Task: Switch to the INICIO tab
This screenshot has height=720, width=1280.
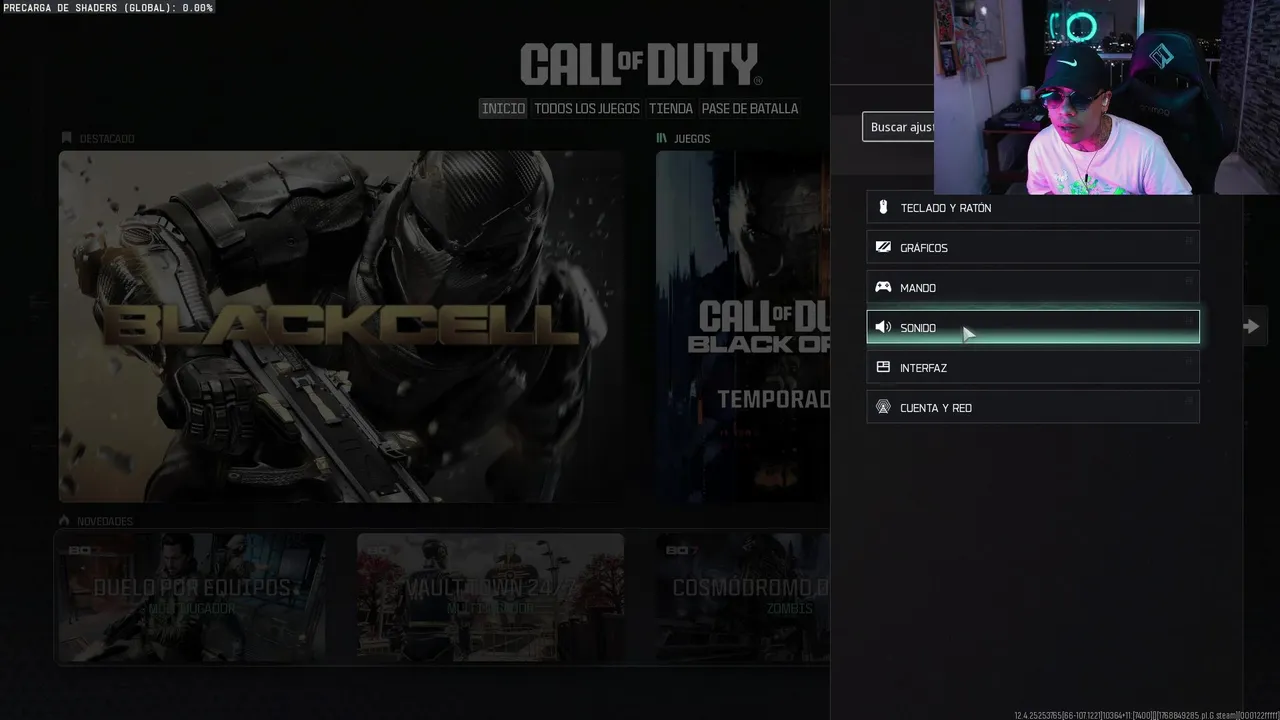Action: coord(503,108)
